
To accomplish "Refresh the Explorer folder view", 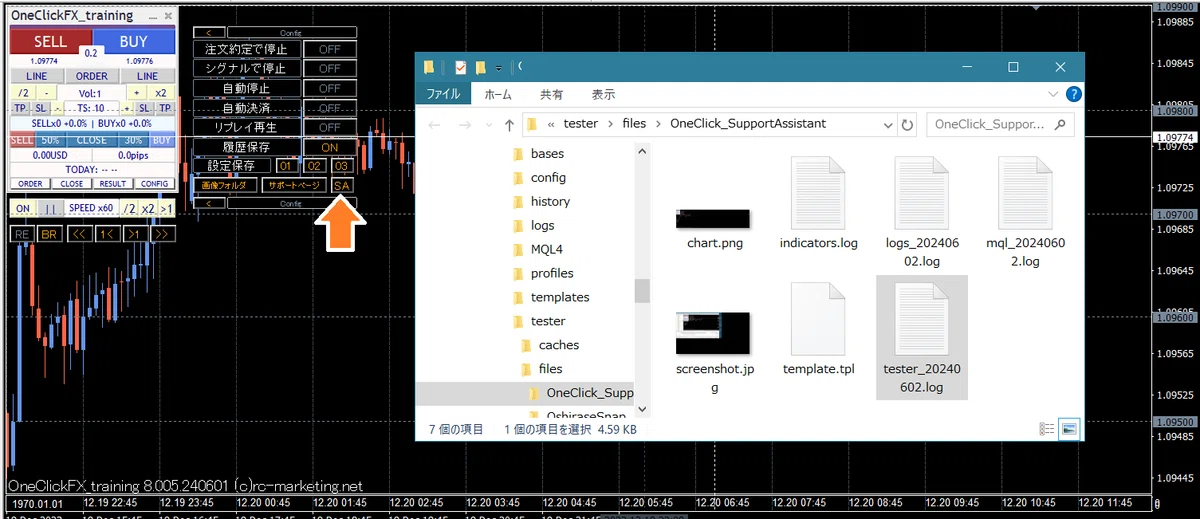I will tap(907, 125).
